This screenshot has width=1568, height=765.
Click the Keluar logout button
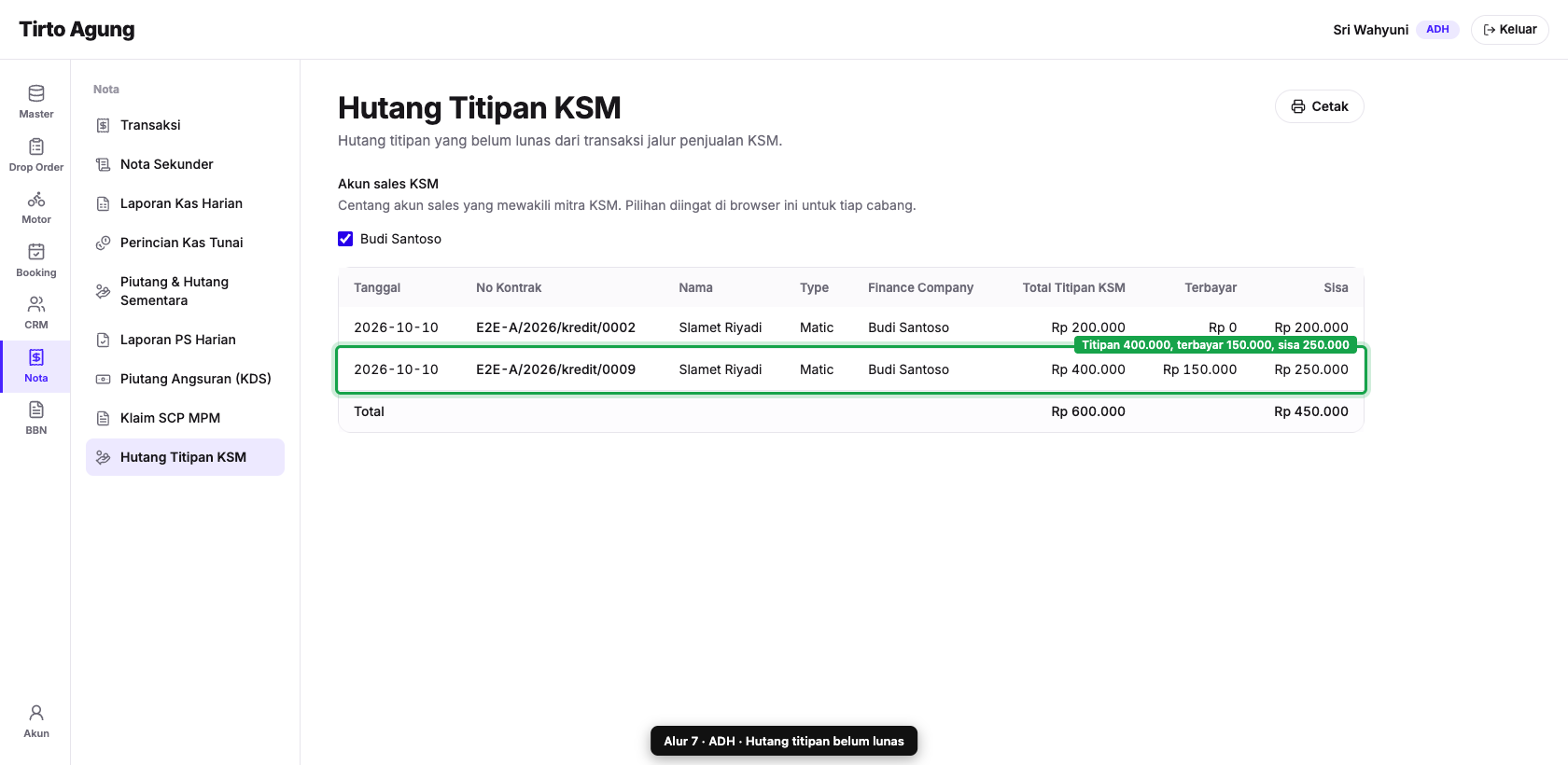click(1509, 30)
